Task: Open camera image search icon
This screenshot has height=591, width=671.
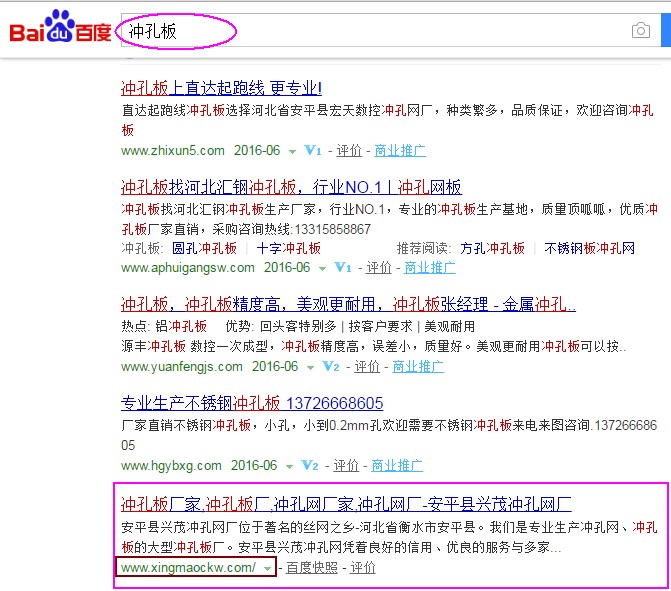Action: click(641, 30)
